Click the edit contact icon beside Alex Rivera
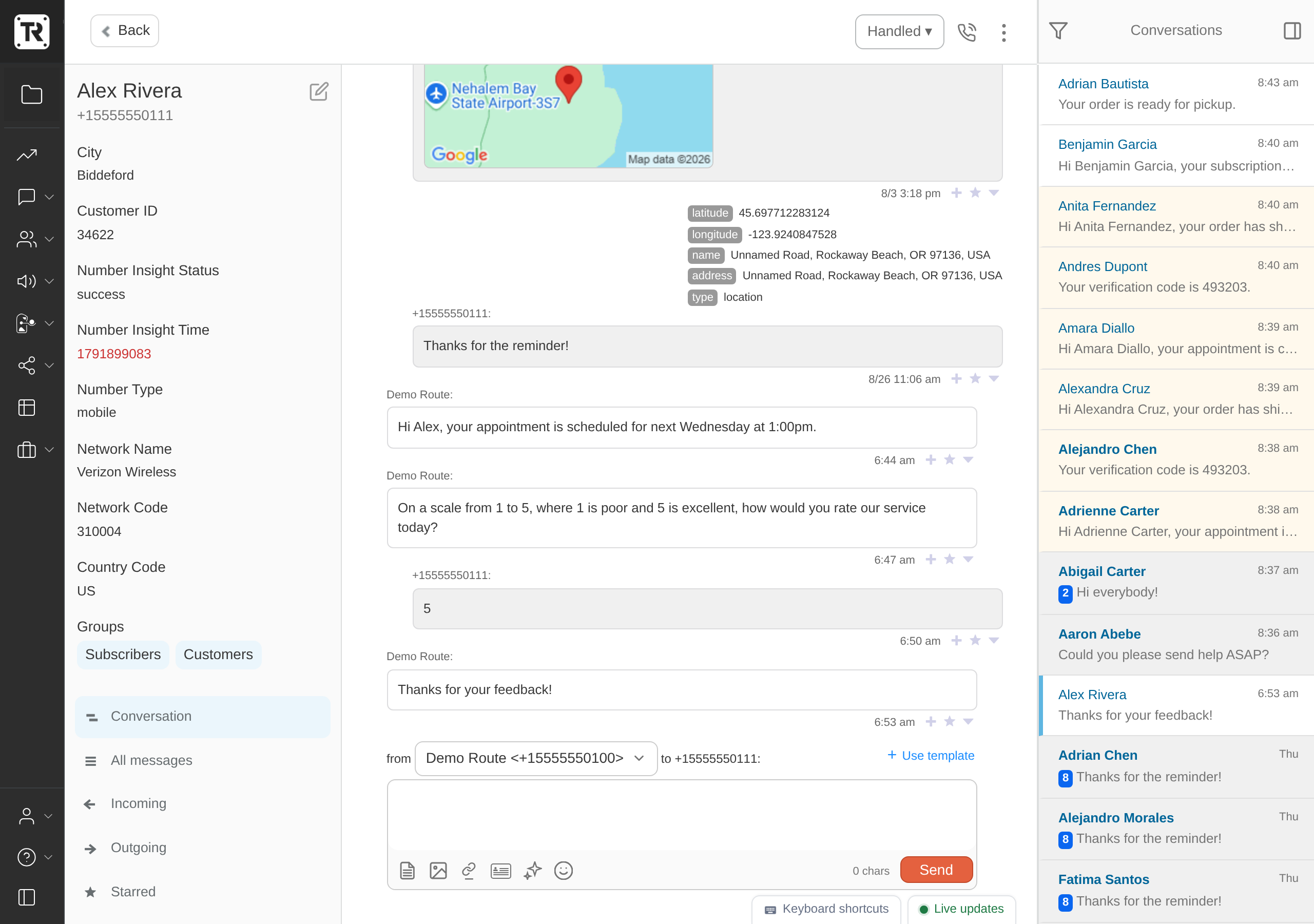 click(319, 91)
